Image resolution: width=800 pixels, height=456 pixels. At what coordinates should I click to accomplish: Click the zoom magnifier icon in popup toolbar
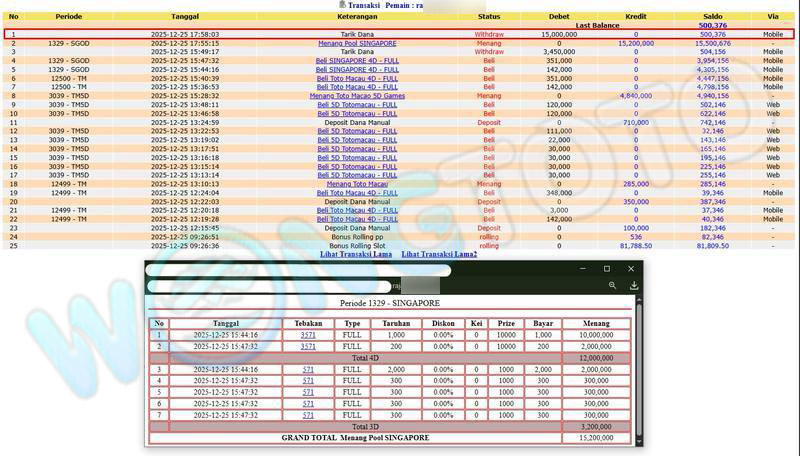tap(612, 285)
